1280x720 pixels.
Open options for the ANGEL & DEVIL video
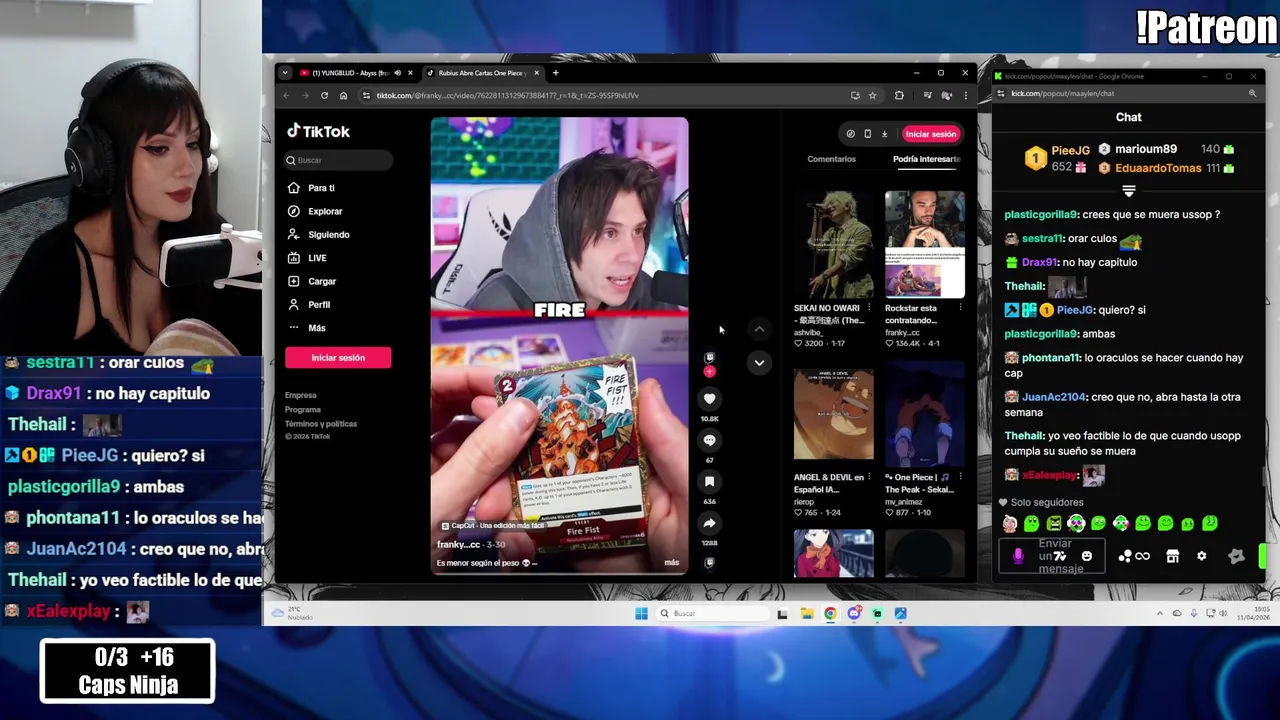click(x=869, y=477)
